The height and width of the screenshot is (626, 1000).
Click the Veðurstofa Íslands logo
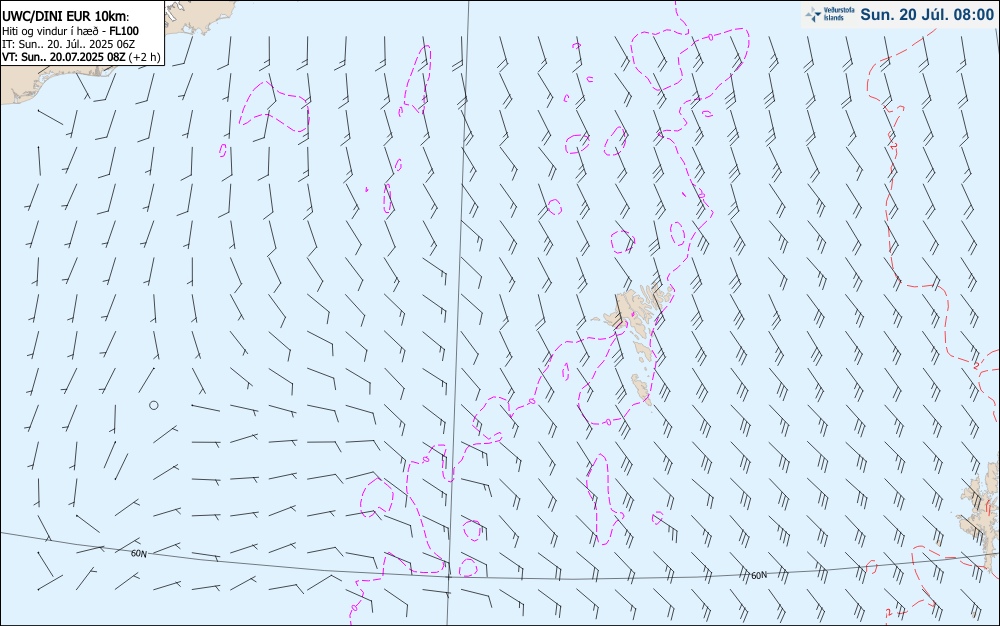point(830,14)
